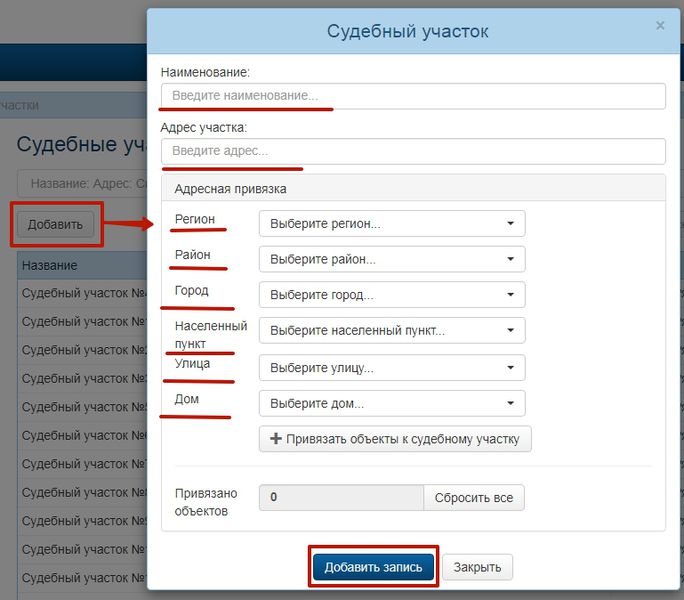Screen dimensions: 684x600
Task: Click the Судебный участок dialog title
Action: pos(407,31)
